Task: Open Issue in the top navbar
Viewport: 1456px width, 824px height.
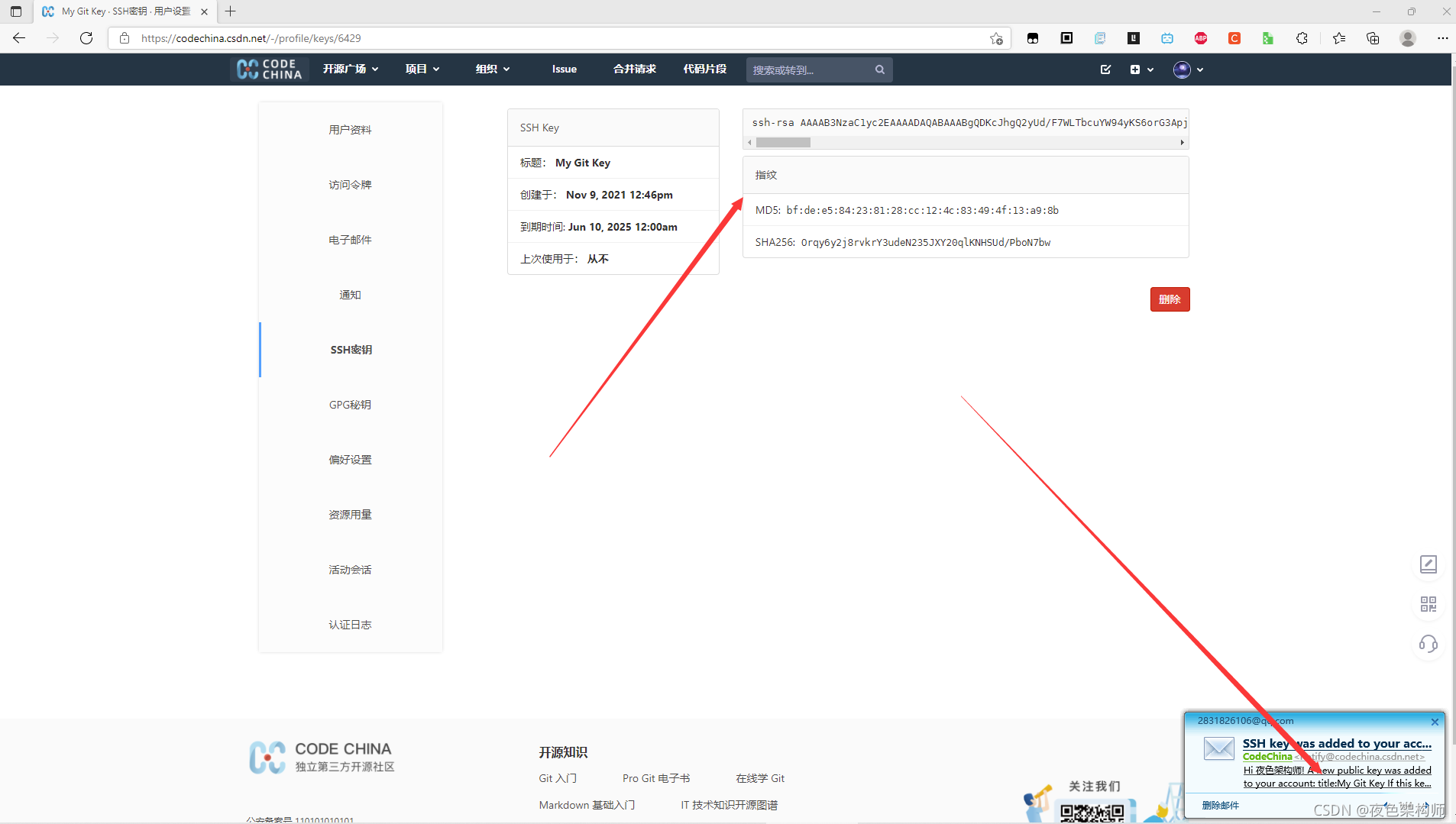Action: click(x=565, y=69)
